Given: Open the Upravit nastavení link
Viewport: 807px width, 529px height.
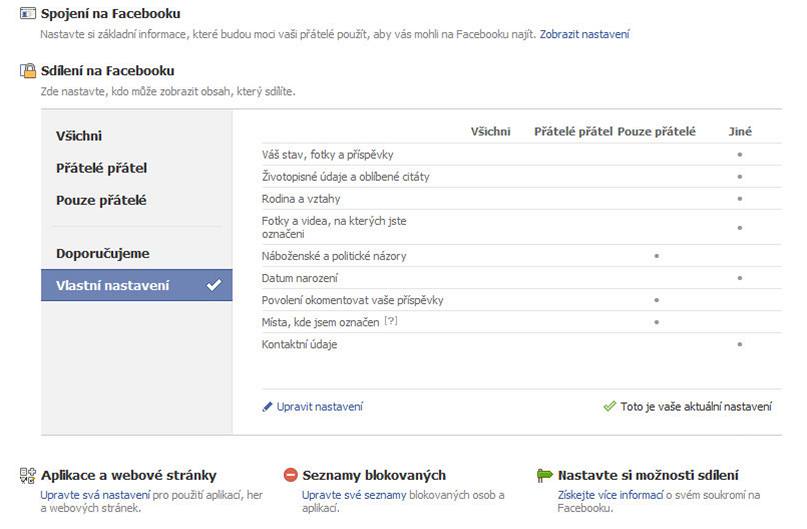Looking at the screenshot, I should [x=319, y=407].
